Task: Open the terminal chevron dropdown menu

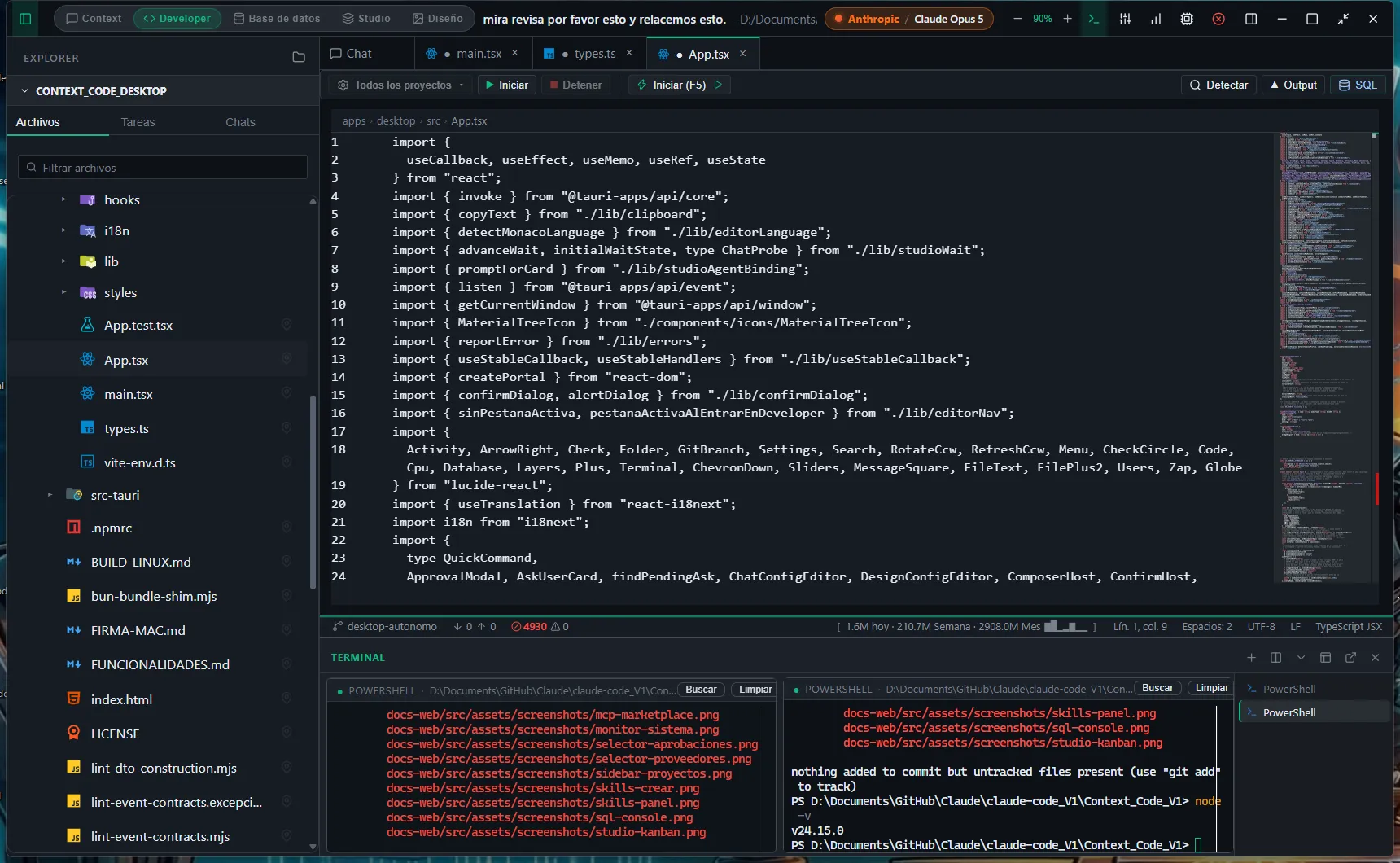Action: click(x=1301, y=657)
